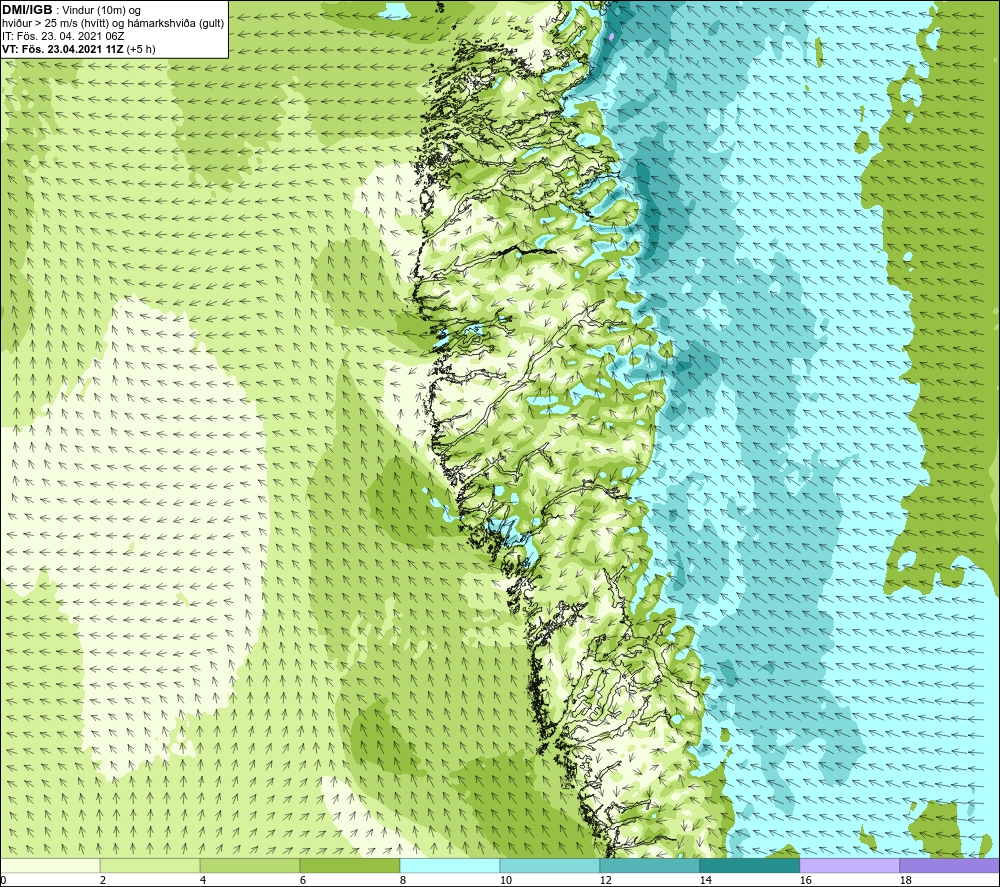
Task: Click the "(+5 h)" forecast offset text
Action: [x=141, y=49]
